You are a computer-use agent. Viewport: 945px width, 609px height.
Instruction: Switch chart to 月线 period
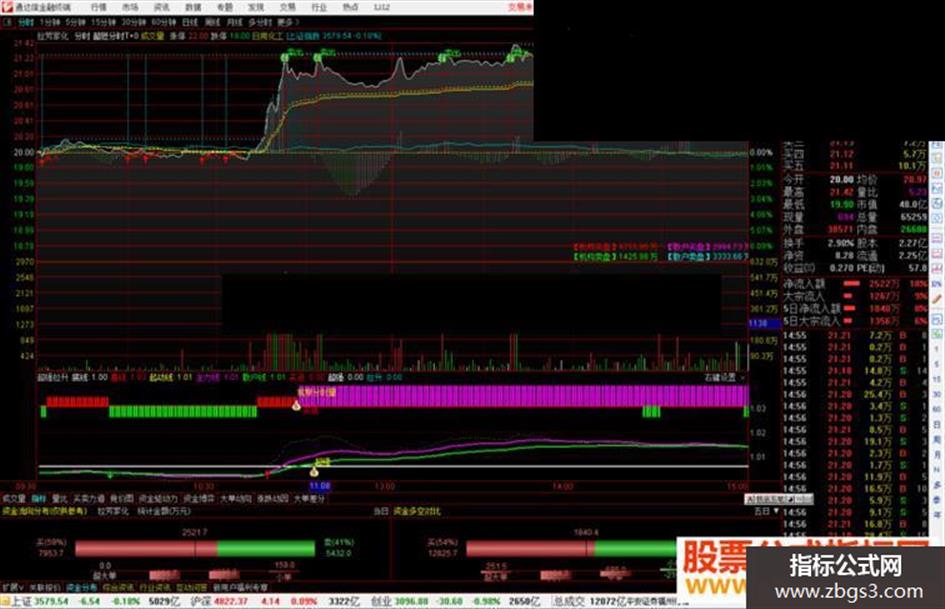click(234, 22)
